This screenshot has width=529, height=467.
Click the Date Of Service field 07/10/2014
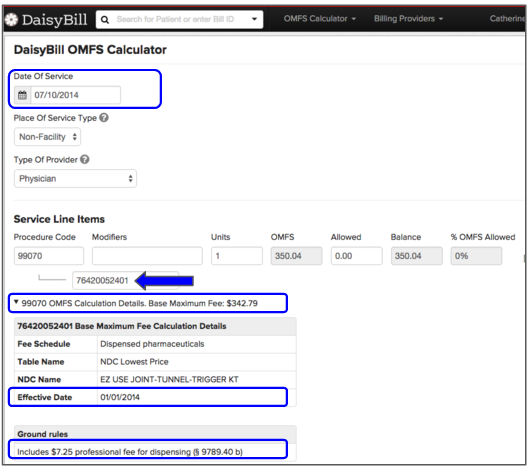point(76,95)
